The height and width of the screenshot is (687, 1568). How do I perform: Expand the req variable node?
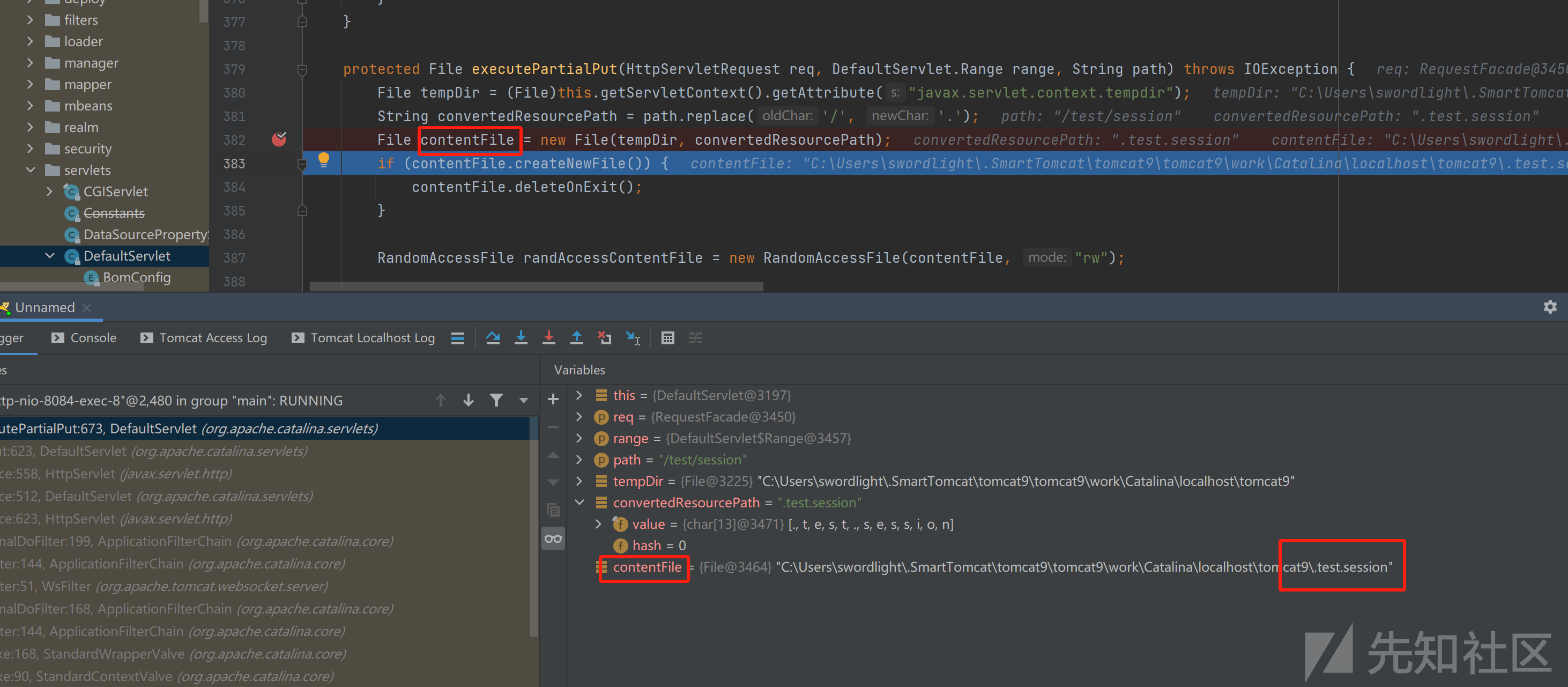pos(579,417)
